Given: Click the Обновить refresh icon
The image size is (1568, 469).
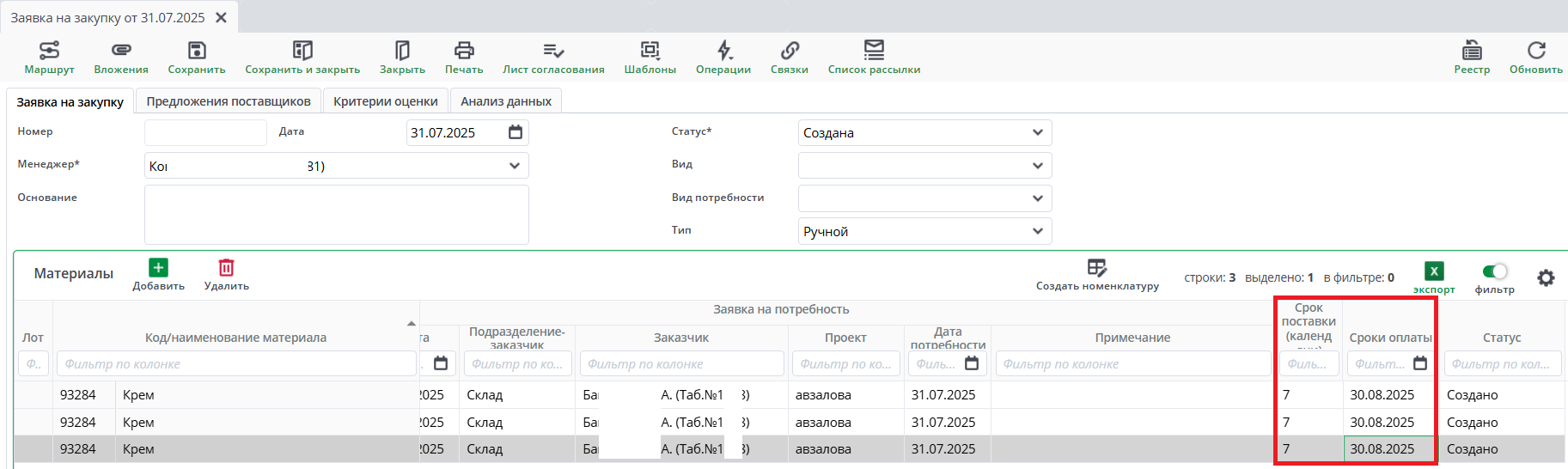Looking at the screenshot, I should click(1536, 51).
